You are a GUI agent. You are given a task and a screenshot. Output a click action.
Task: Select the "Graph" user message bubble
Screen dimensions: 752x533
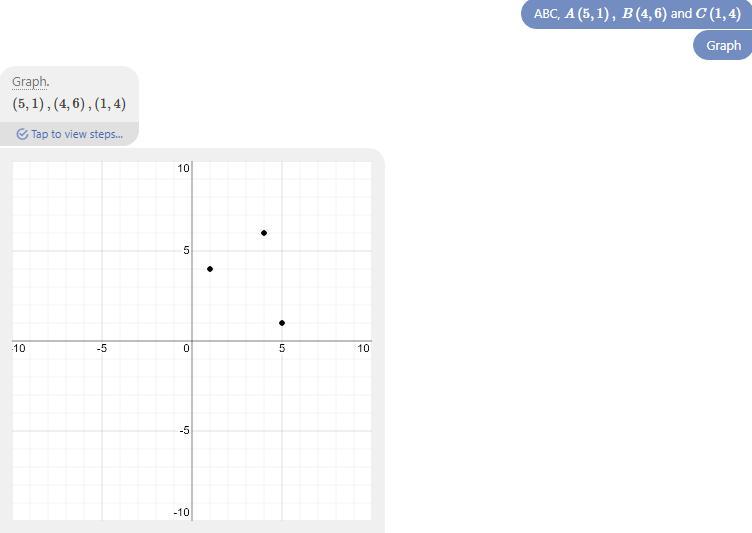pyautogui.click(x=723, y=45)
